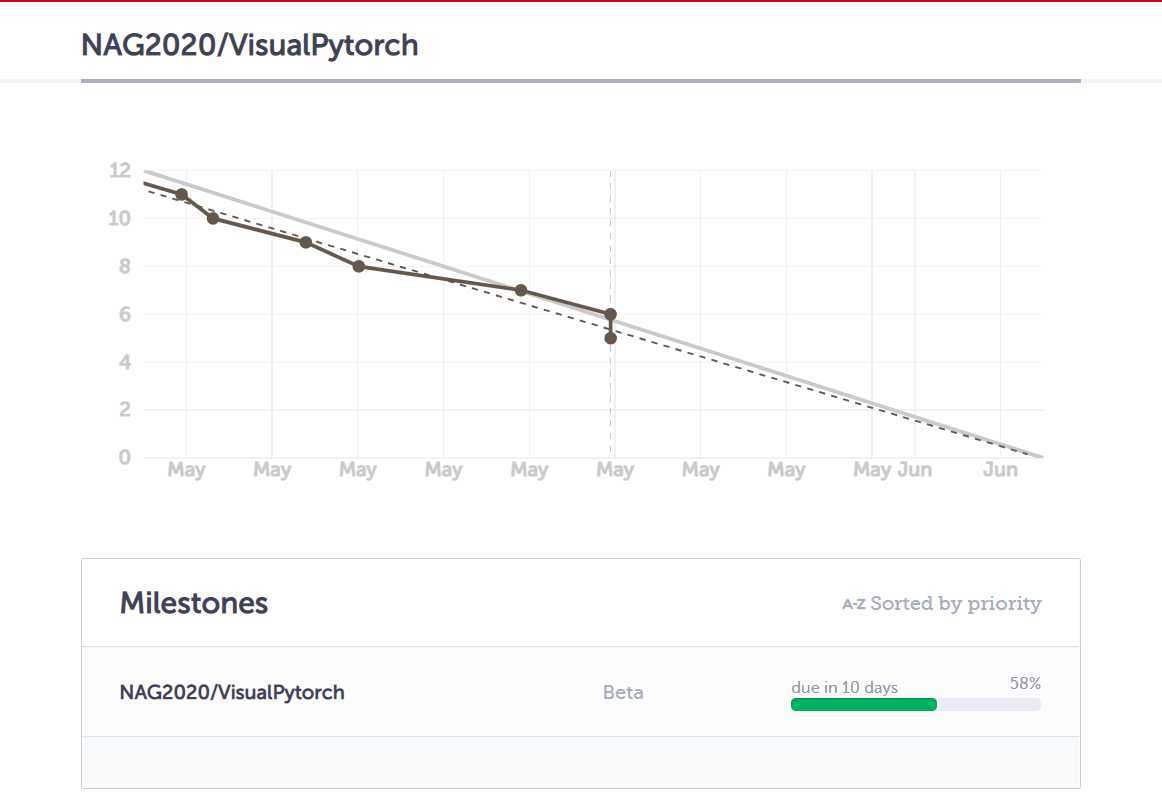The height and width of the screenshot is (792, 1162).
Task: Click the burndown data point at value 8
Action: pyautogui.click(x=359, y=266)
